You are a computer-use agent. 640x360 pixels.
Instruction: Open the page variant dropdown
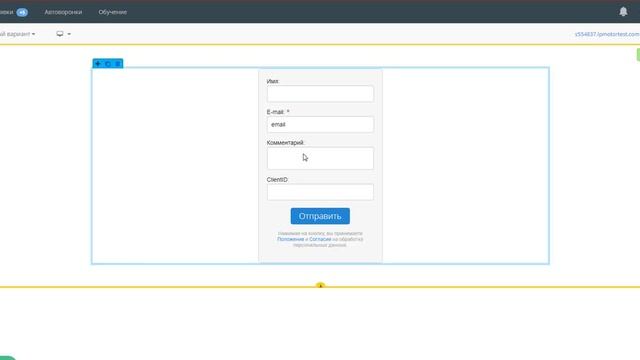tap(17, 34)
